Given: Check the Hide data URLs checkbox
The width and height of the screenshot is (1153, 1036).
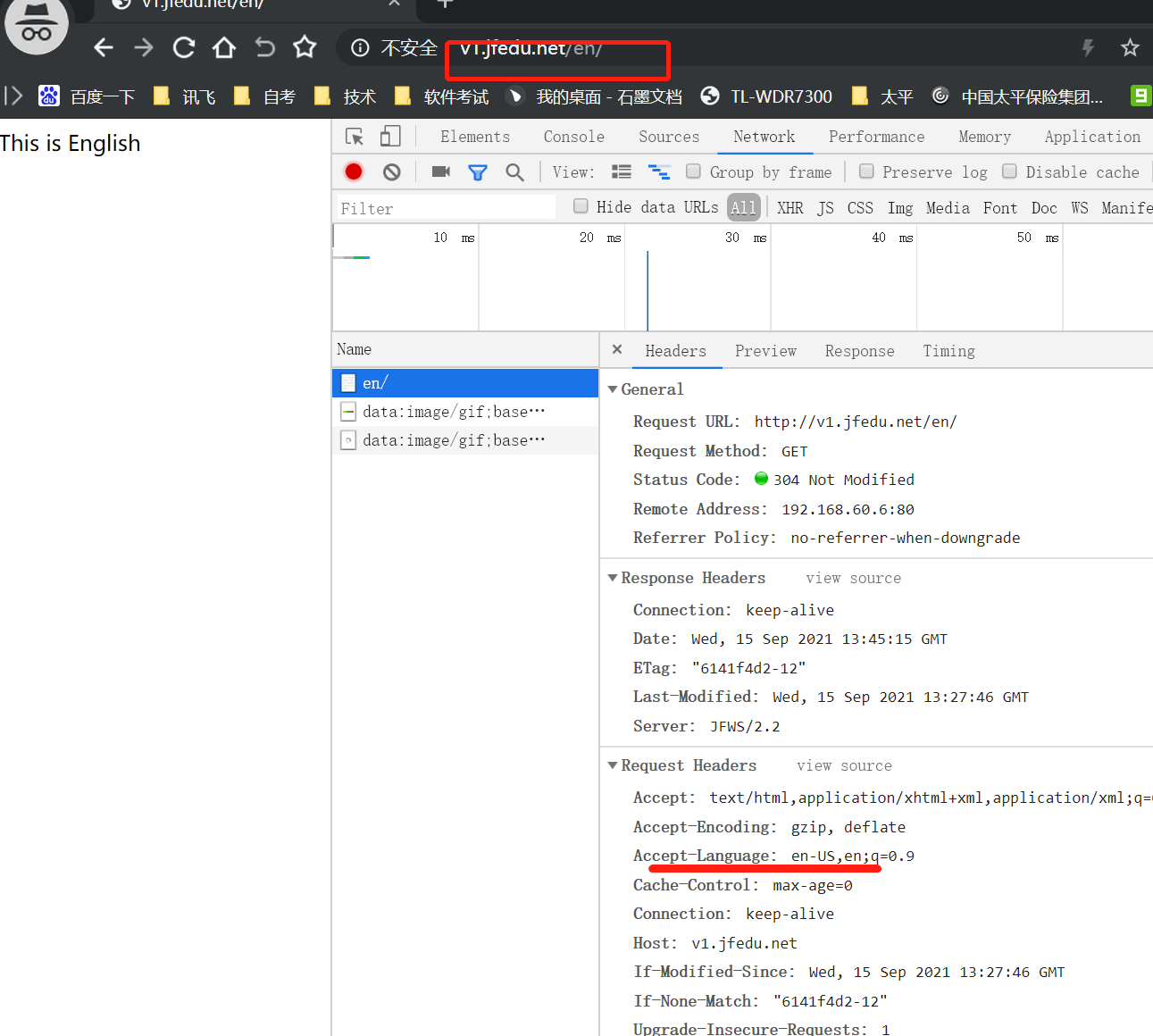Looking at the screenshot, I should point(581,206).
